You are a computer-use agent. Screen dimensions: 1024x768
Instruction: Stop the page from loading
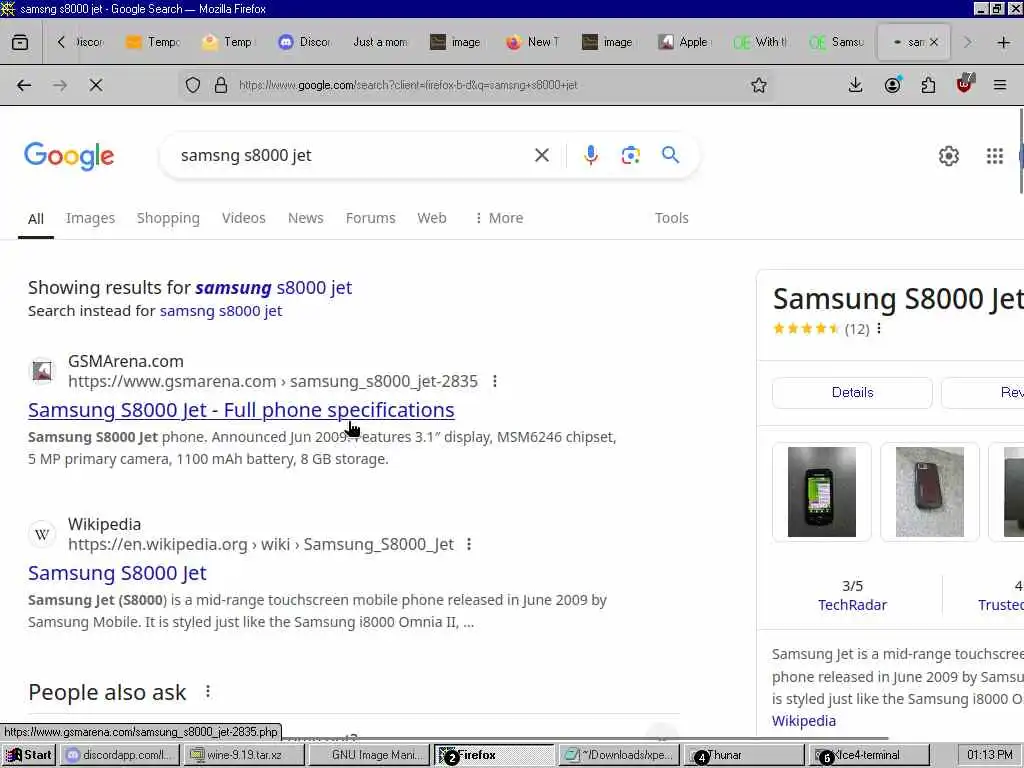96,85
